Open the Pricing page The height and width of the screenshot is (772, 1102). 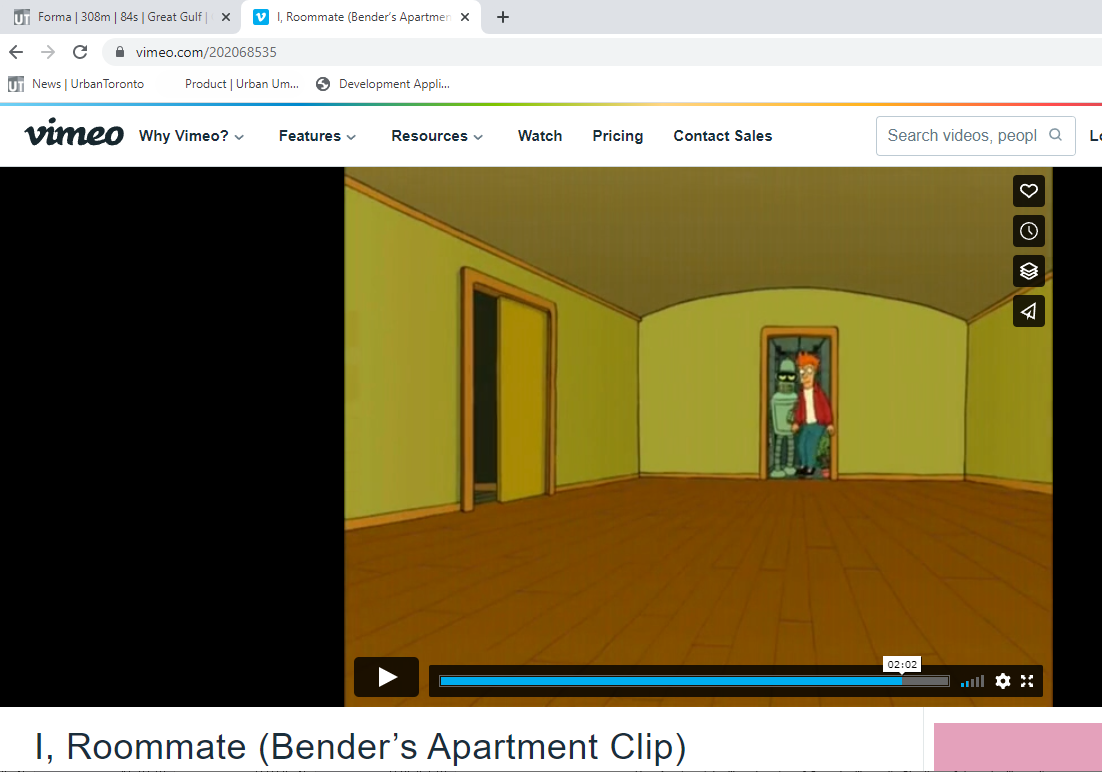618,136
